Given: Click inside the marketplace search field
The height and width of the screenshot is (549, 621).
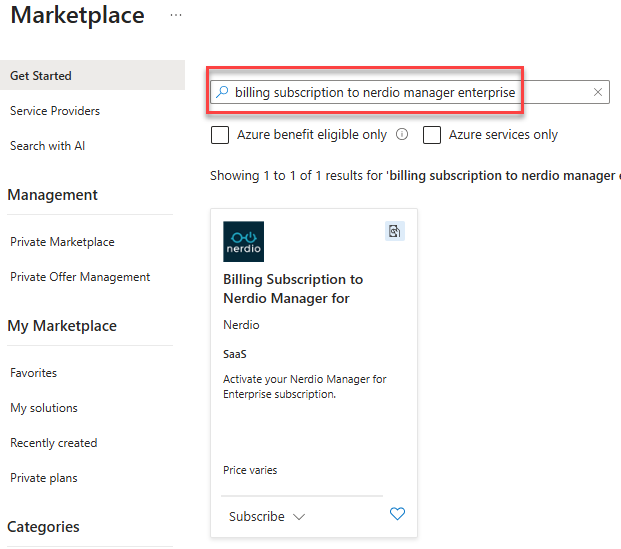Looking at the screenshot, I should pos(410,92).
